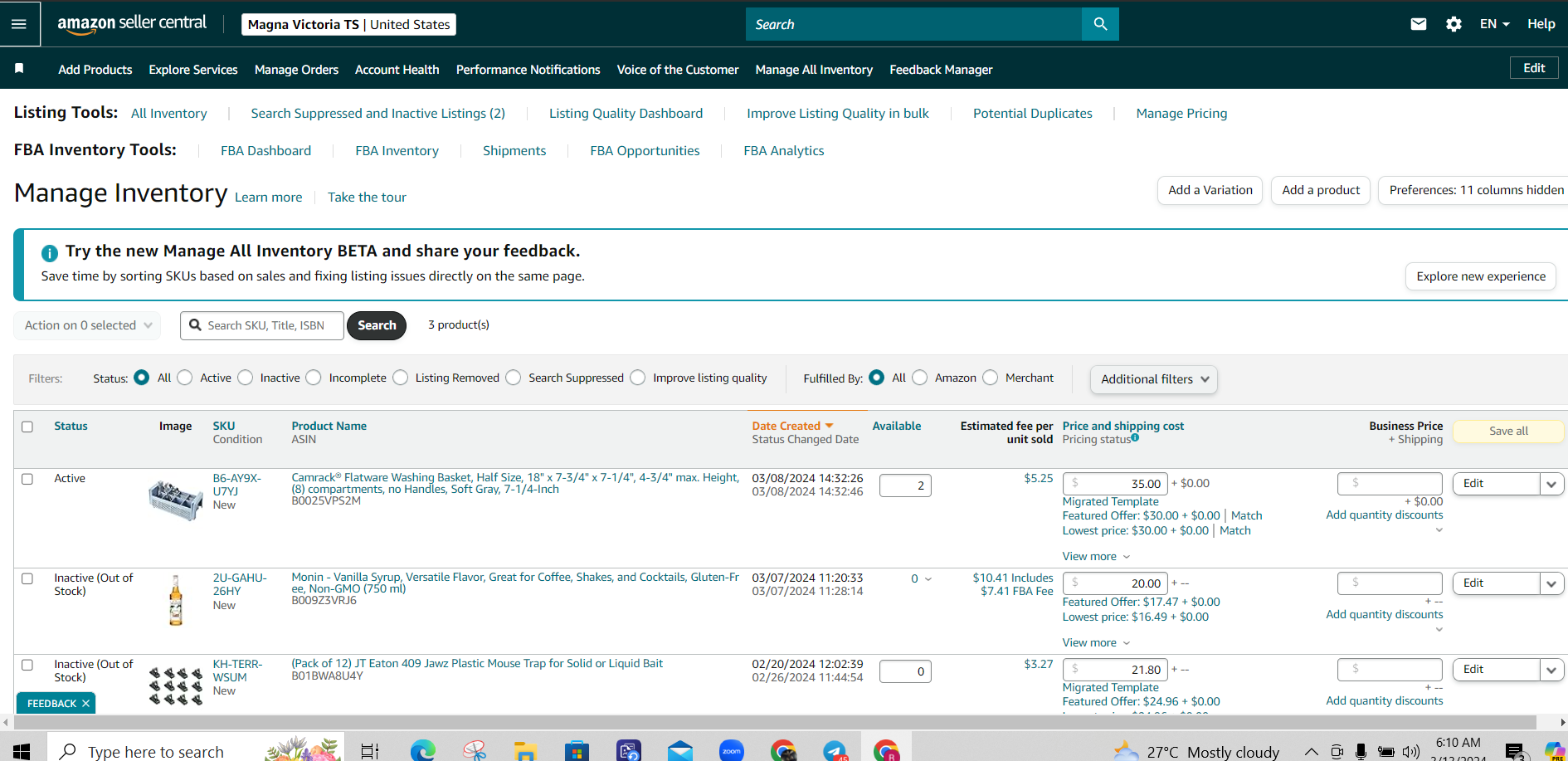Select the Camrack B6-AY9X-U7YJ row checkbox
This screenshot has width=1568, height=761.
tap(27, 479)
